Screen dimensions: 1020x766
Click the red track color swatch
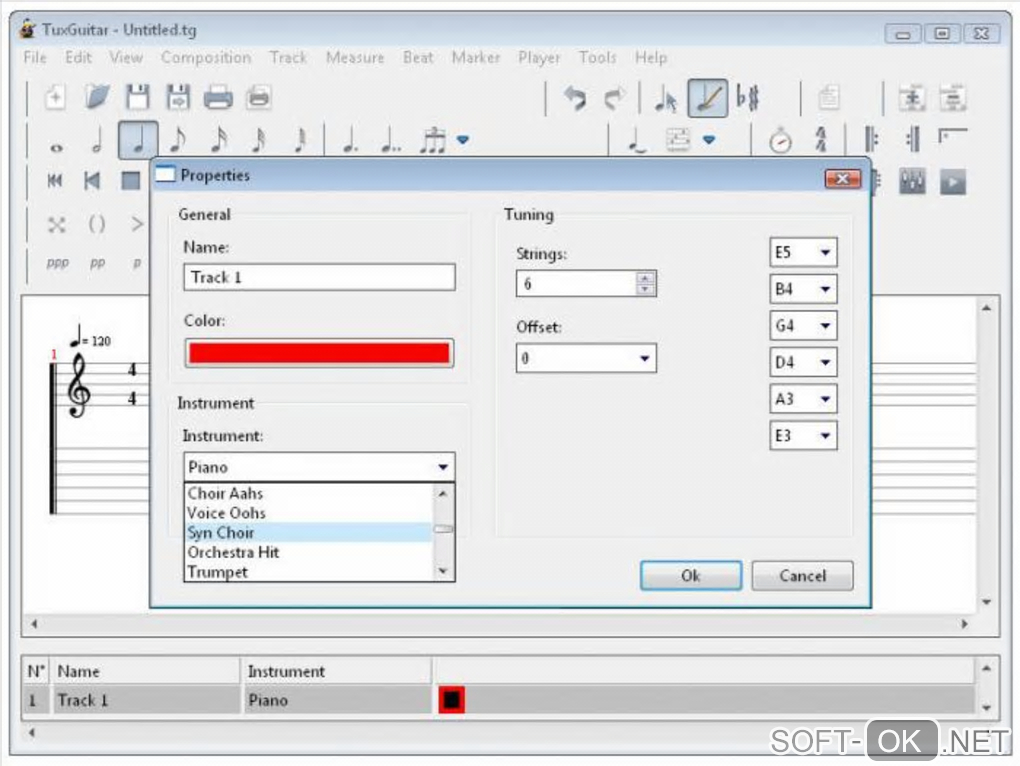tap(319, 353)
